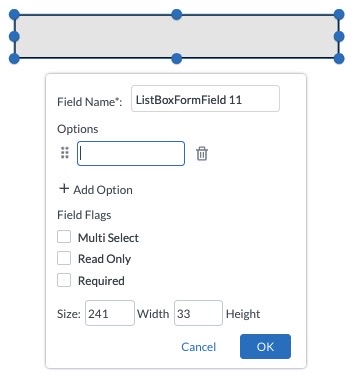Screen dimensions: 360x384
Task: Select the top-left resize handle of the list box
Action: pyautogui.click(x=14, y=15)
